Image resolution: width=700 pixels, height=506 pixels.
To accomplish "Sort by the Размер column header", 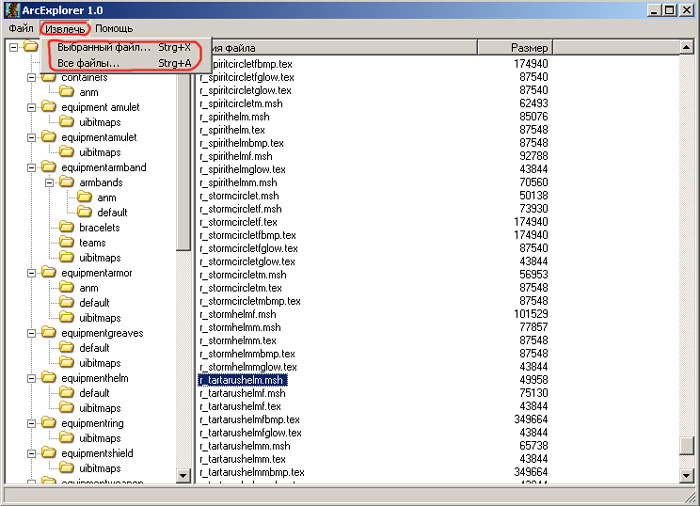I will coord(515,47).
